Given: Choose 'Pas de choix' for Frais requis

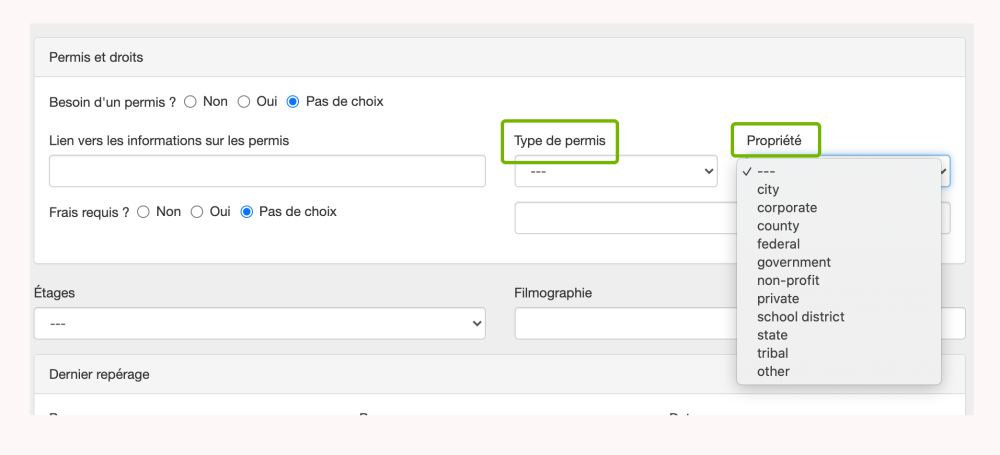Looking at the screenshot, I should 247,212.
